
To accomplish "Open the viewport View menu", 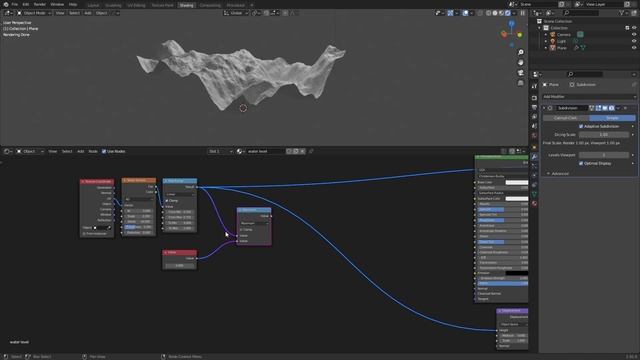I will click(x=60, y=13).
